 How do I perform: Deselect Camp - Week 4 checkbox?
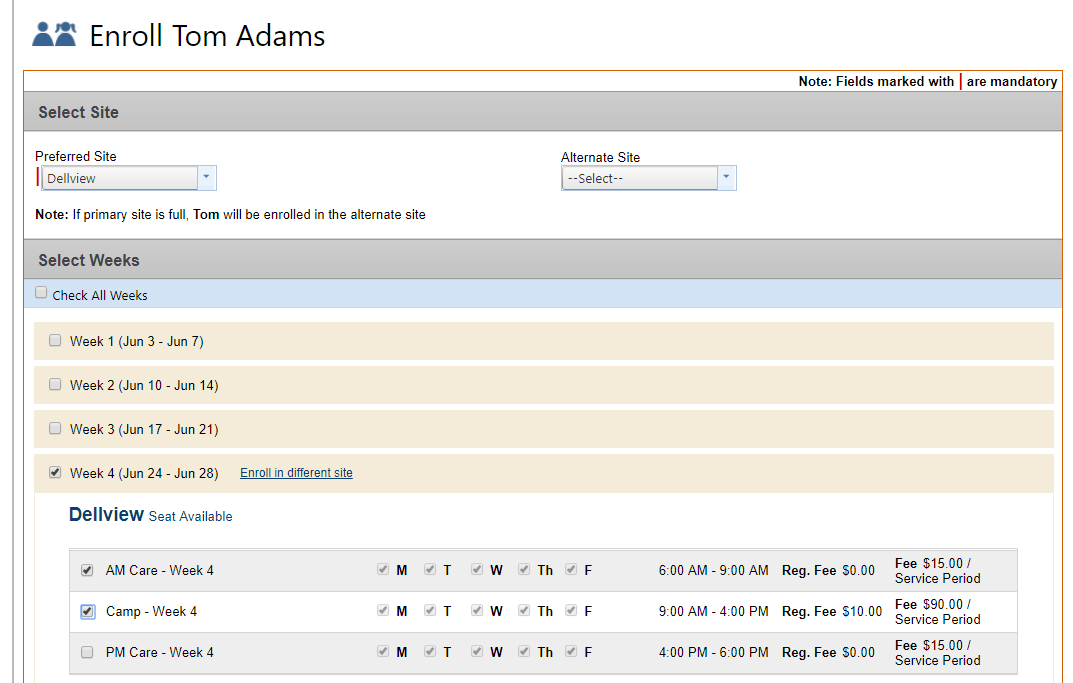87,611
